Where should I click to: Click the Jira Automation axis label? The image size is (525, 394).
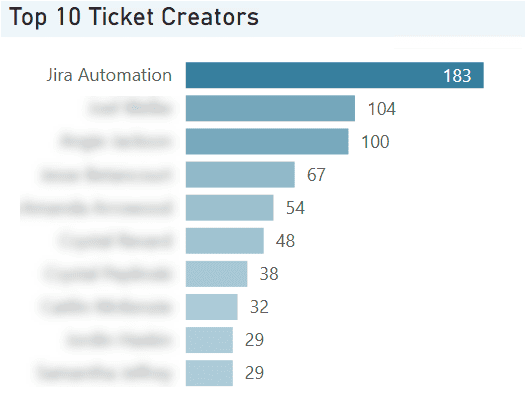[109, 75]
